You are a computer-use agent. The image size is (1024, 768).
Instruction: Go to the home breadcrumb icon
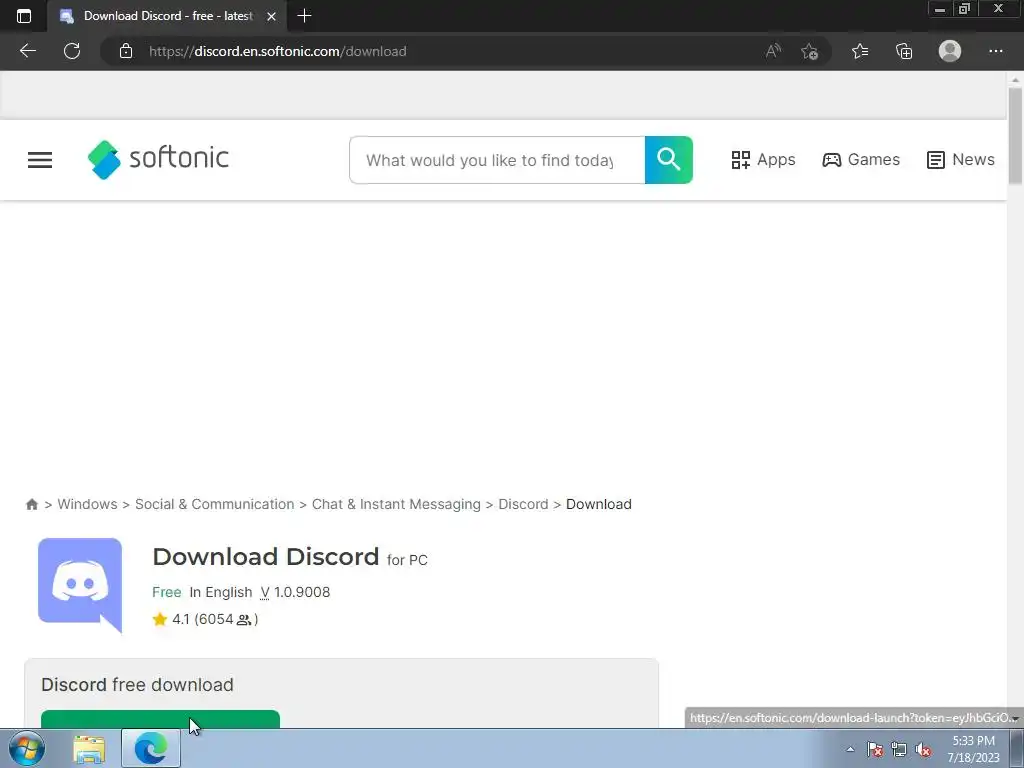tap(31, 504)
